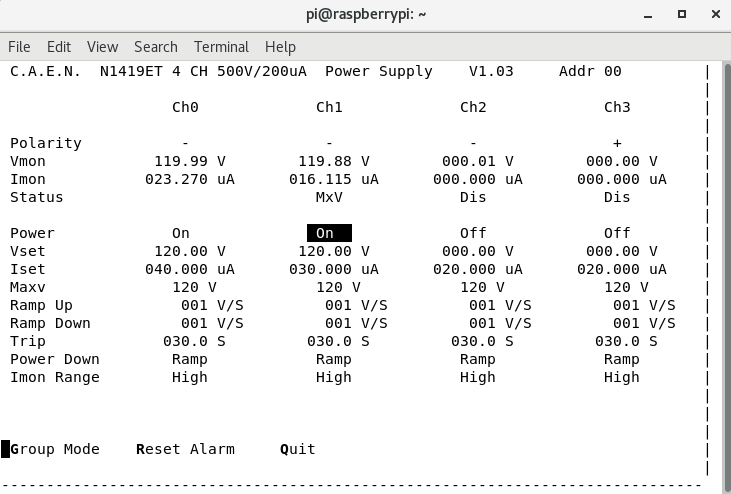731x494 pixels.
Task: Toggle Ch0 Power On field
Action: pyautogui.click(x=181, y=233)
